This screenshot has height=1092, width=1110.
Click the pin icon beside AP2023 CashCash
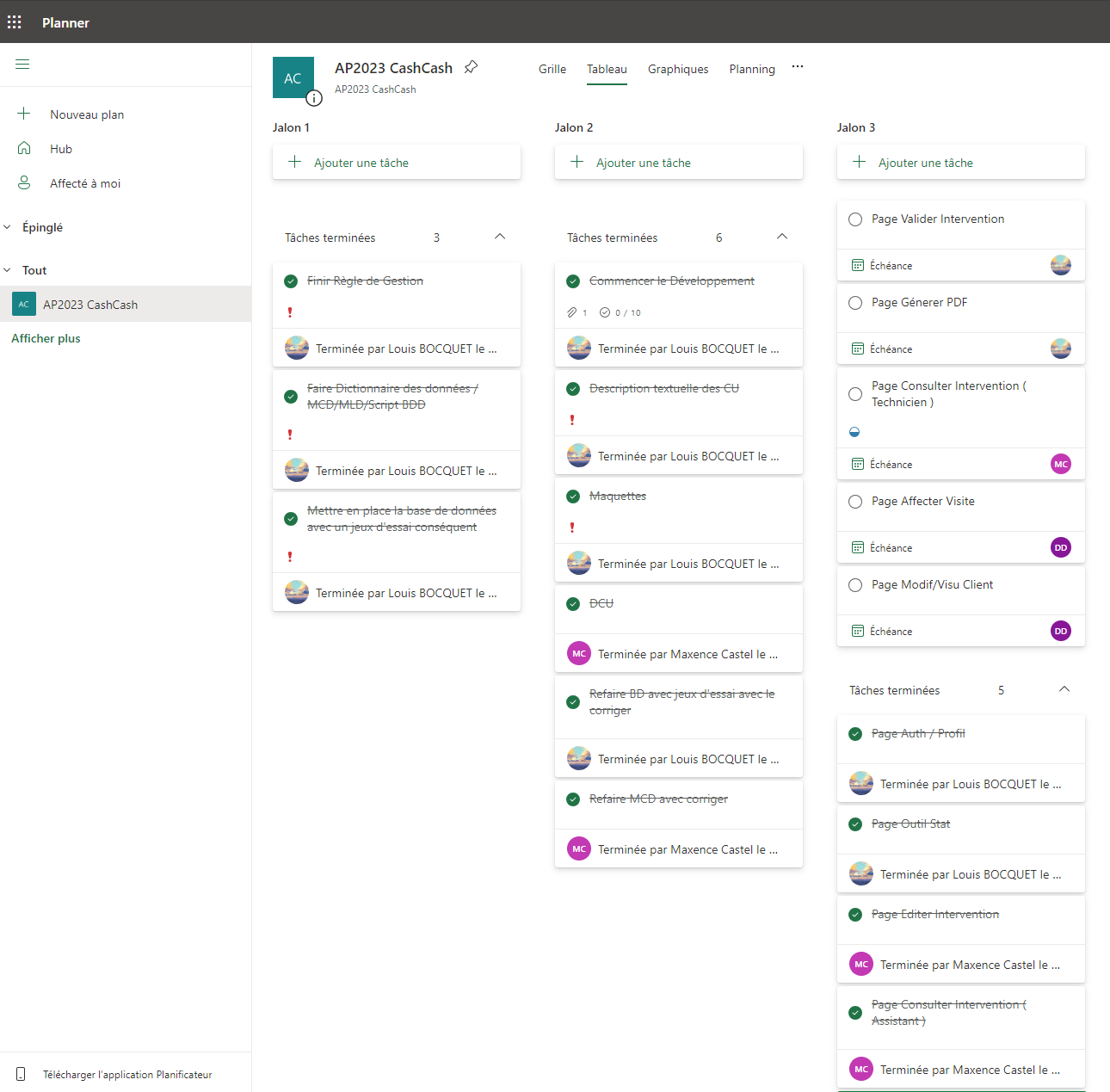pyautogui.click(x=471, y=67)
